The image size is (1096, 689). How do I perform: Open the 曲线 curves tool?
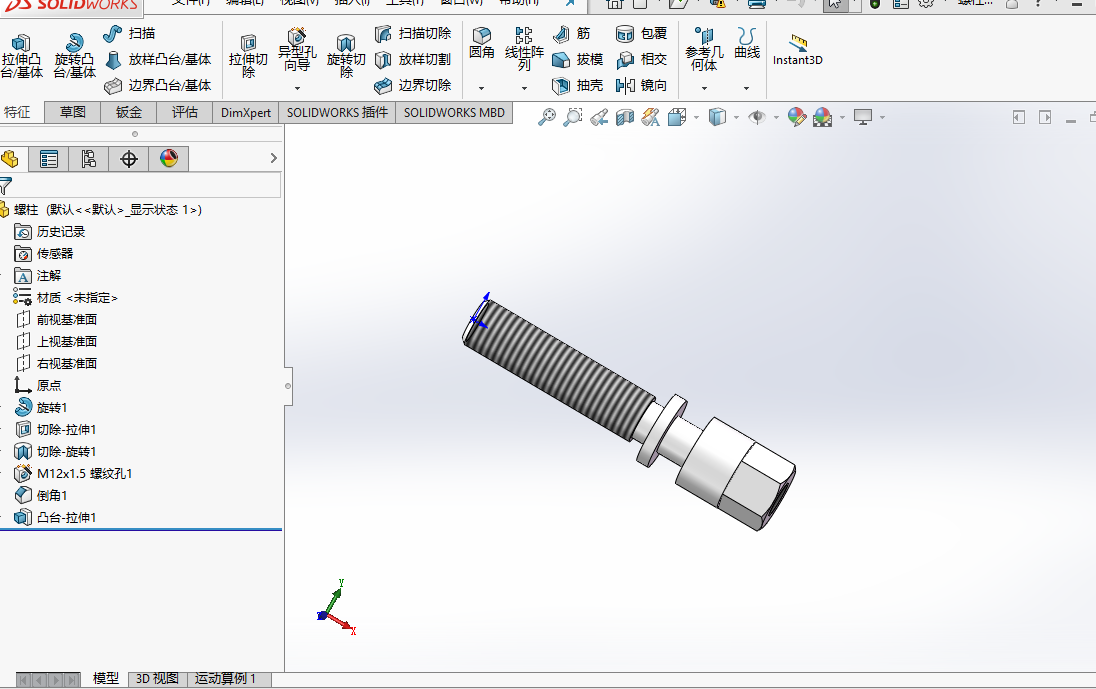pos(747,43)
